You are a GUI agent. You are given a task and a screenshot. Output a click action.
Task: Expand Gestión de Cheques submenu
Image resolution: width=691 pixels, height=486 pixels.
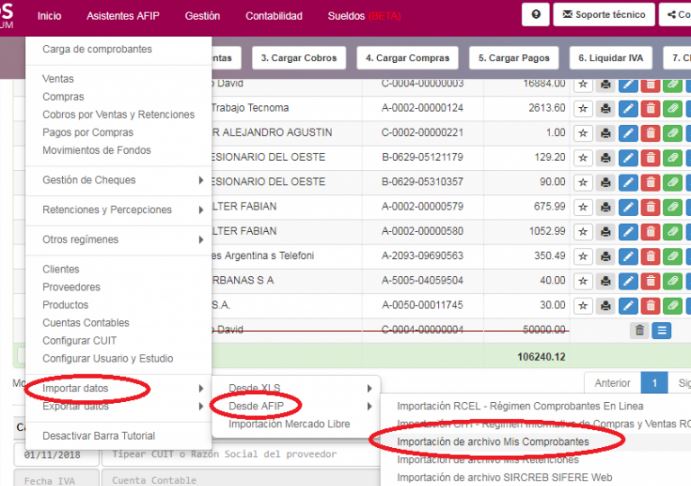pos(121,180)
